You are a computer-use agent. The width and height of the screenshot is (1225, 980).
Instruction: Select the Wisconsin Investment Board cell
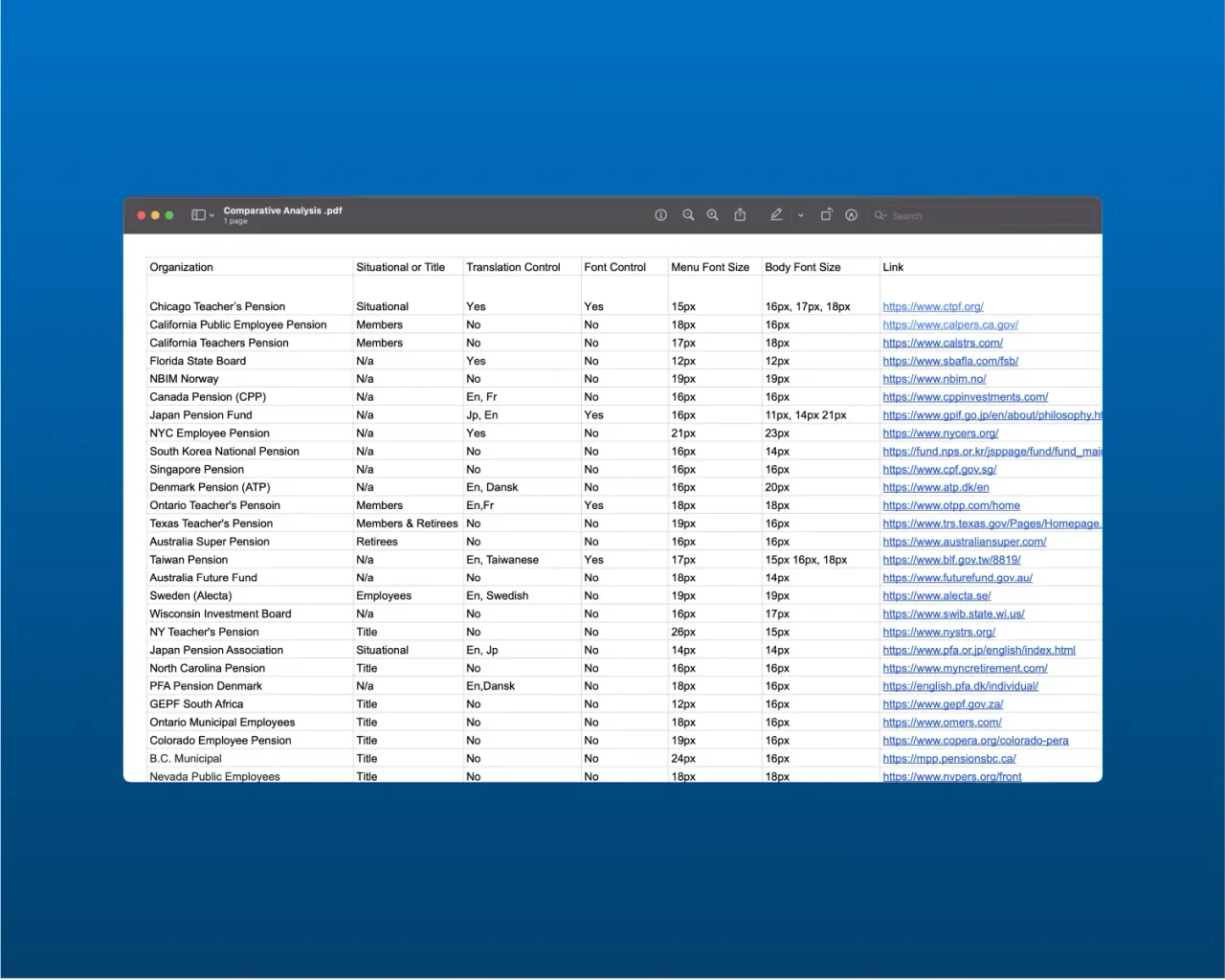pyautogui.click(x=220, y=614)
